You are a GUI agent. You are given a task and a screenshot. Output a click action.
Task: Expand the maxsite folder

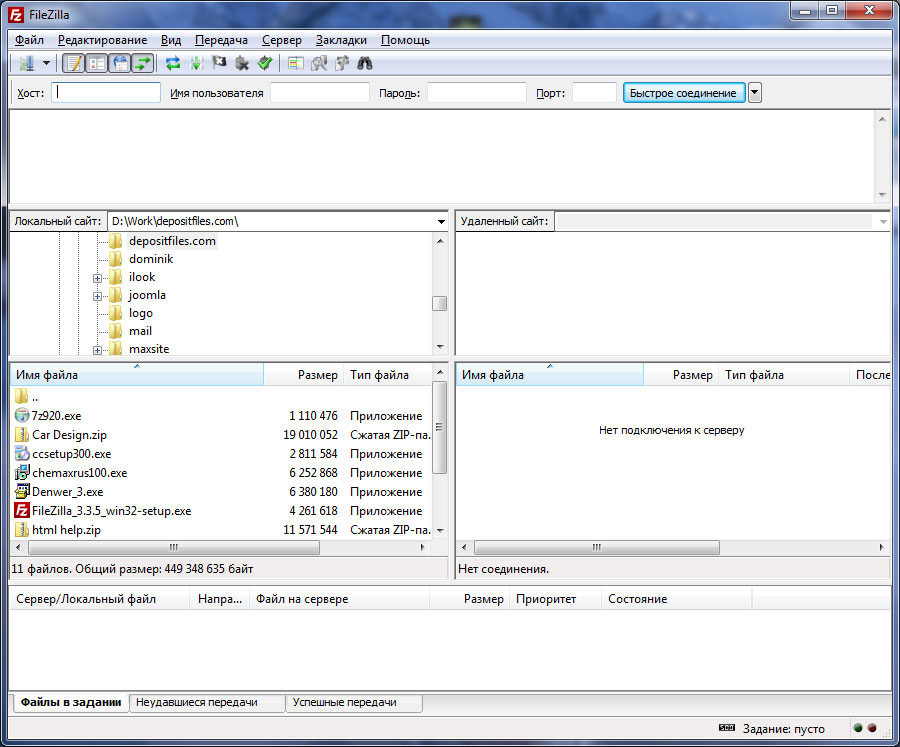tap(97, 350)
